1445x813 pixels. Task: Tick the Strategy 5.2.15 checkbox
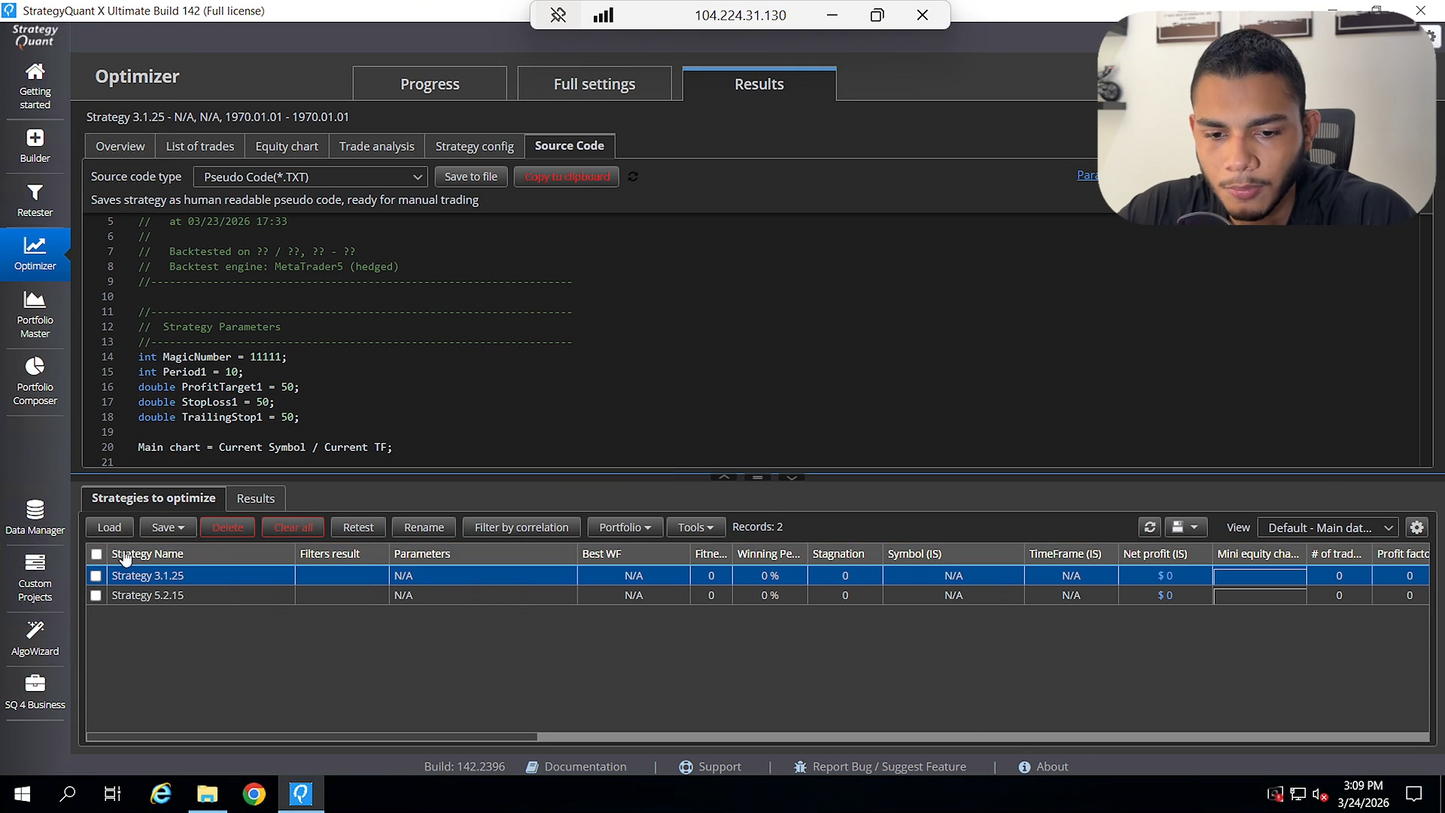click(x=96, y=595)
